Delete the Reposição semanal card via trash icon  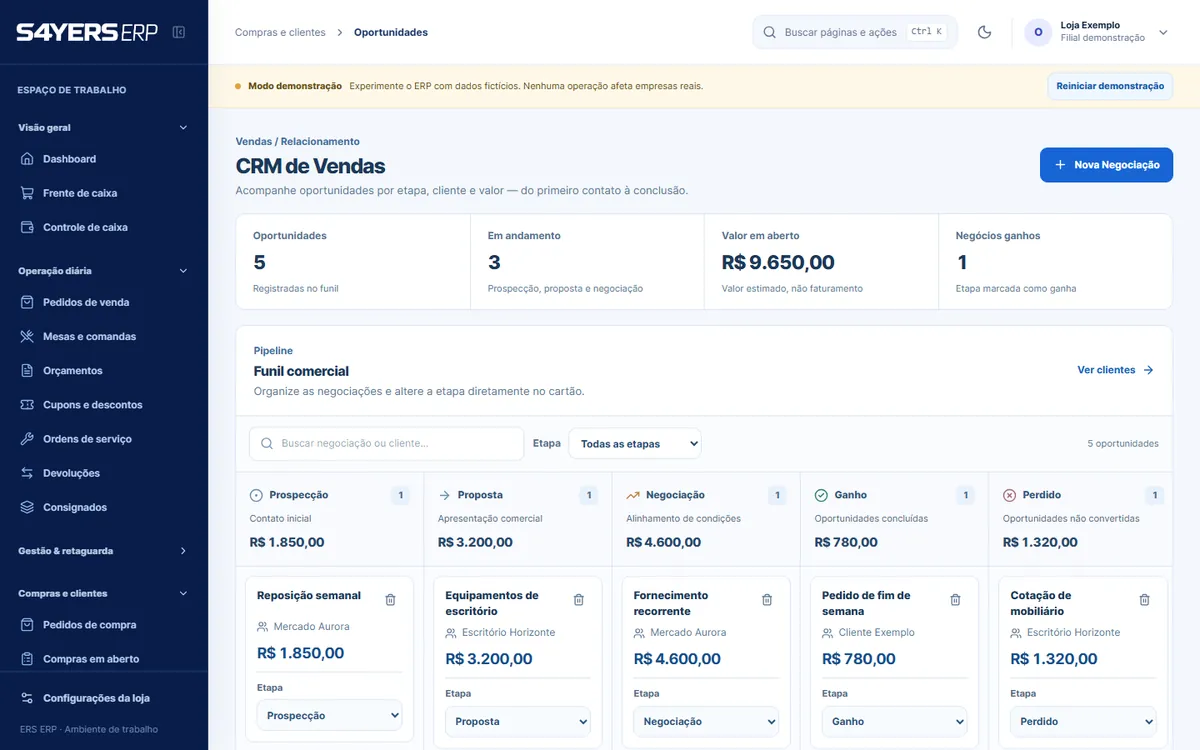pos(390,600)
